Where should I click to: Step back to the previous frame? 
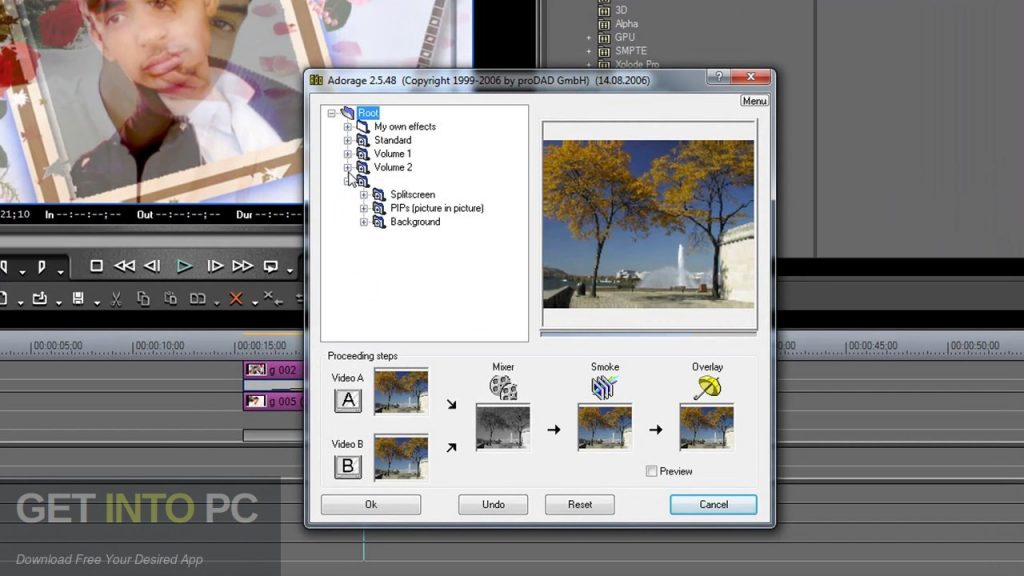[152, 266]
